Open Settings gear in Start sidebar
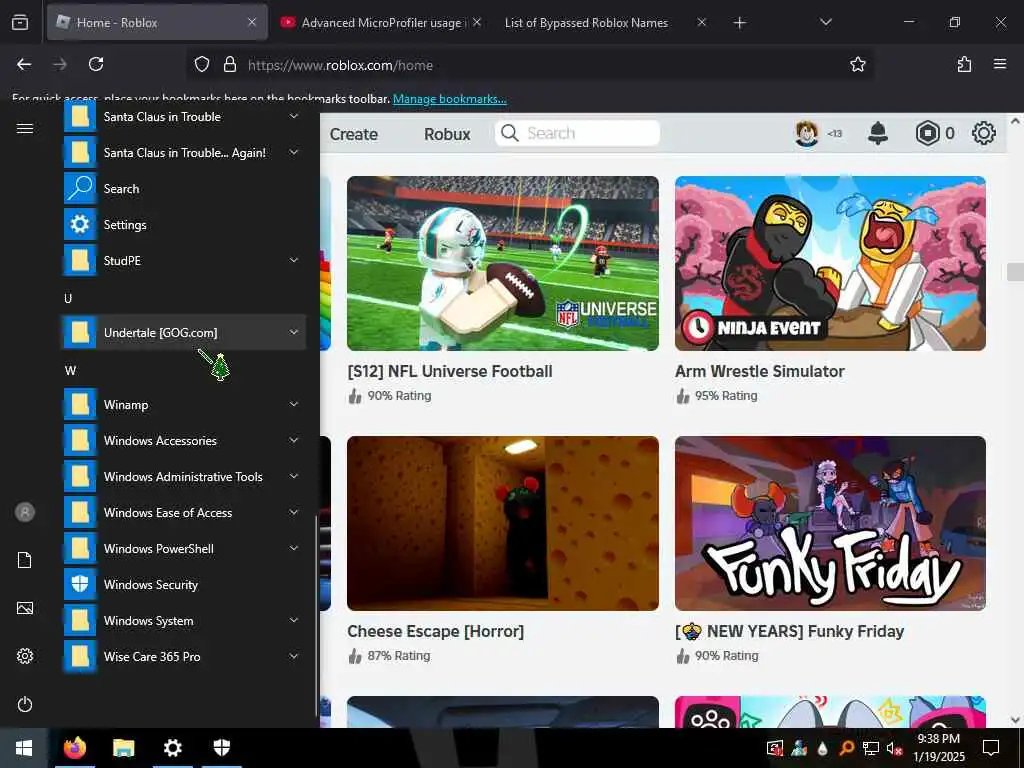 click(25, 656)
